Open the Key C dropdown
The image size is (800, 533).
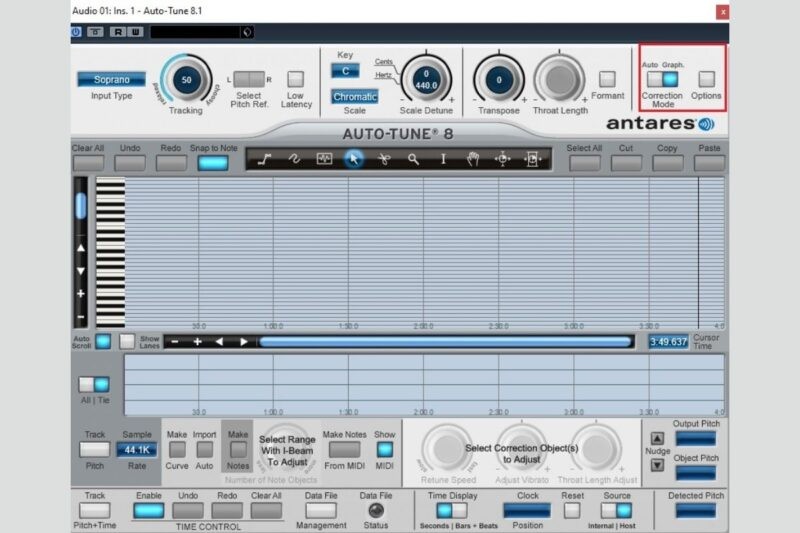[345, 71]
